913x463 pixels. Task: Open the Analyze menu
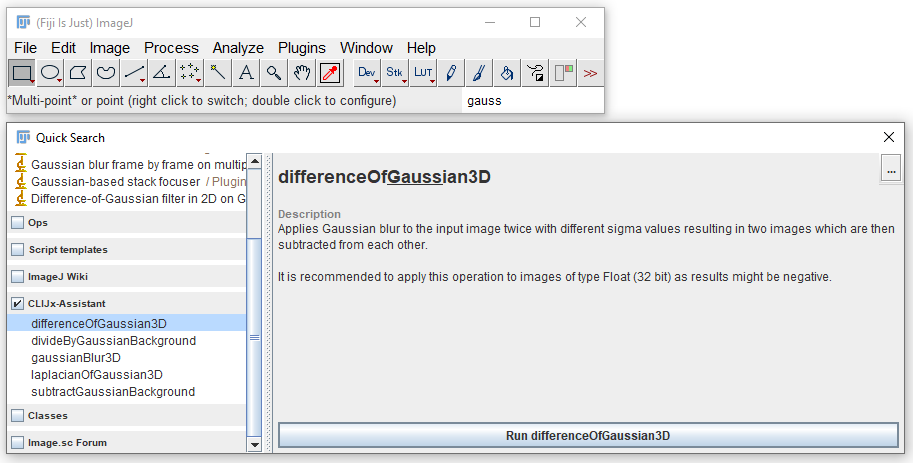tap(238, 48)
